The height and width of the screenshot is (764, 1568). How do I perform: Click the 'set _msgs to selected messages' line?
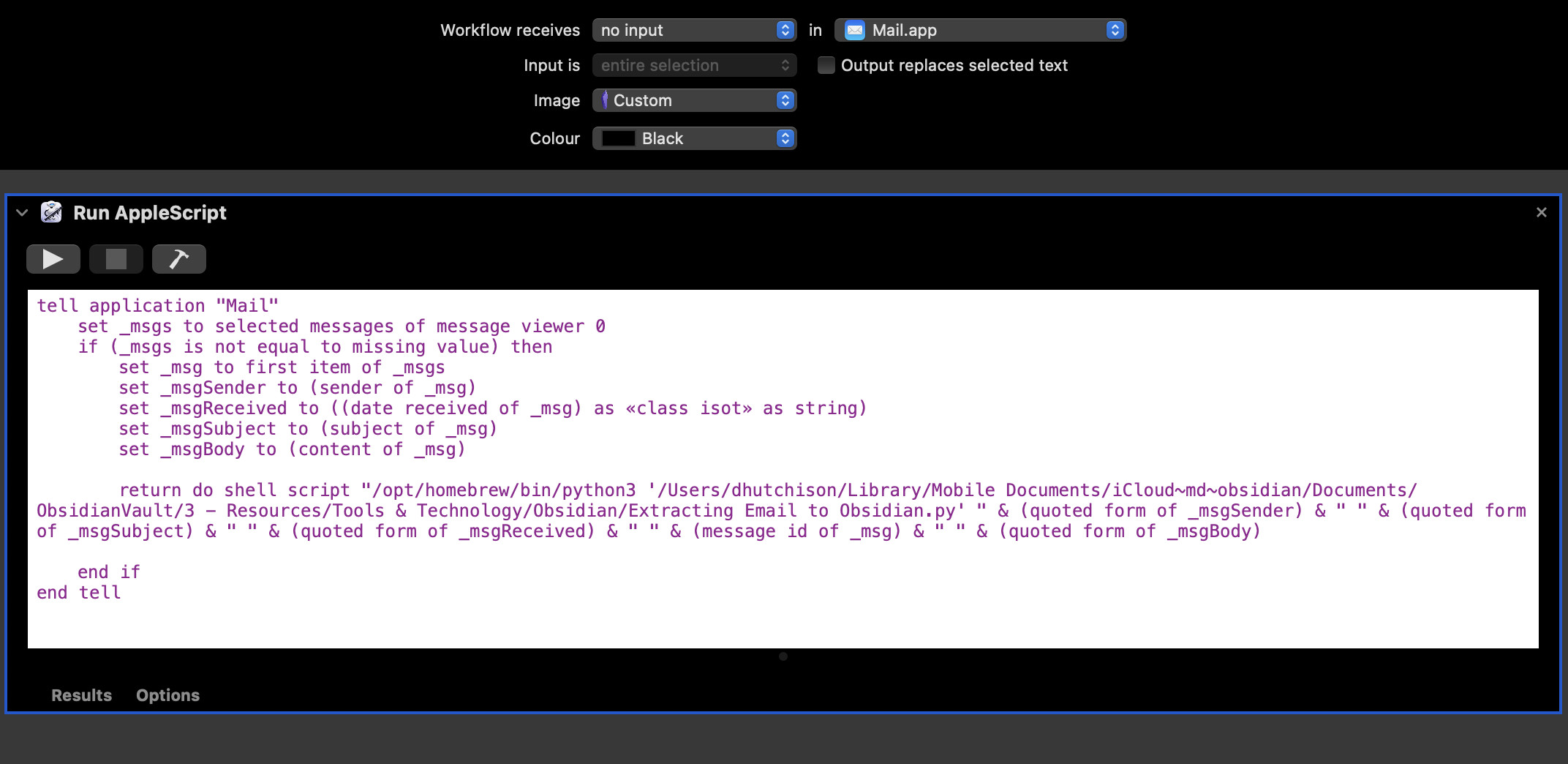342,326
